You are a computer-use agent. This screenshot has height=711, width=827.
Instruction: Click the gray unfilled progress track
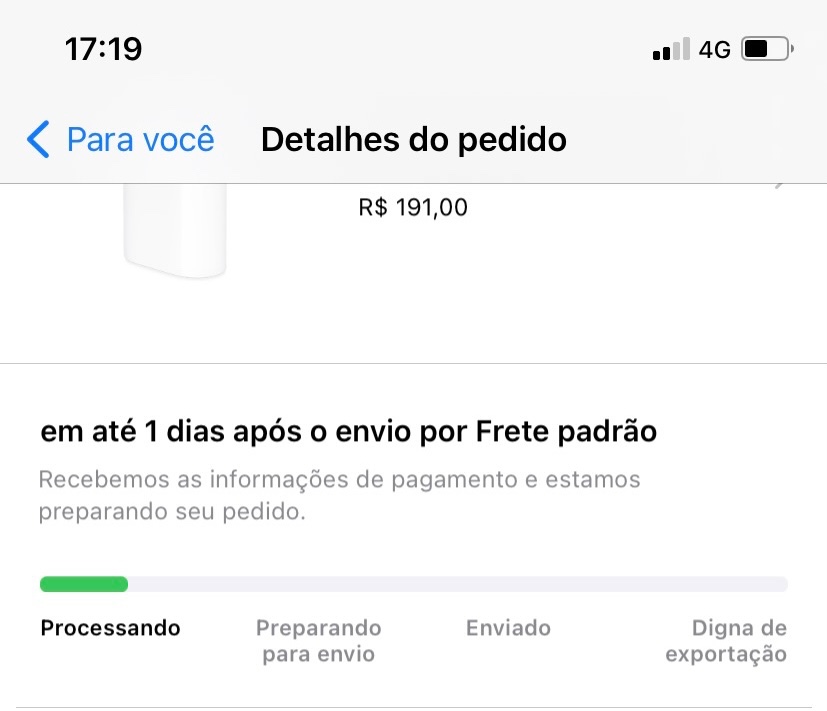[456, 584]
